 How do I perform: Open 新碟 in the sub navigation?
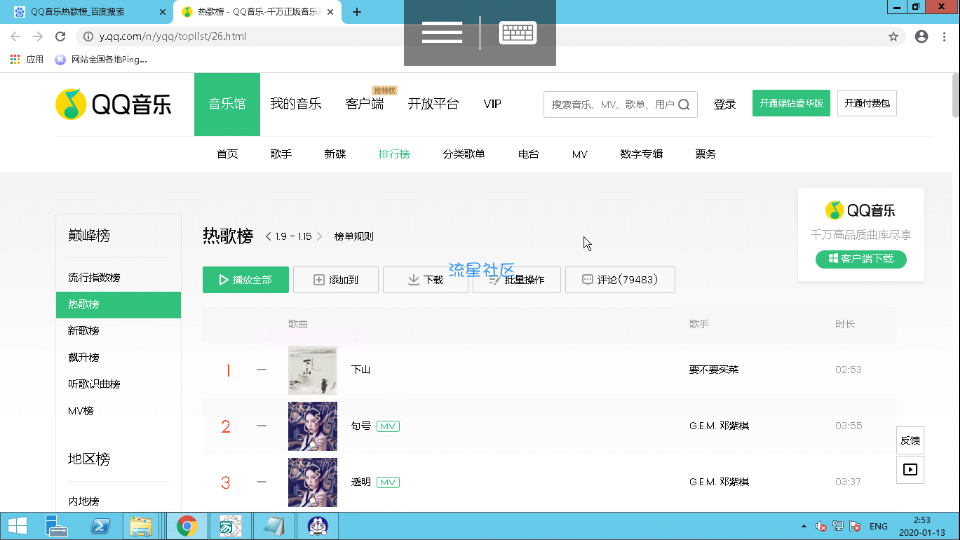(x=335, y=154)
